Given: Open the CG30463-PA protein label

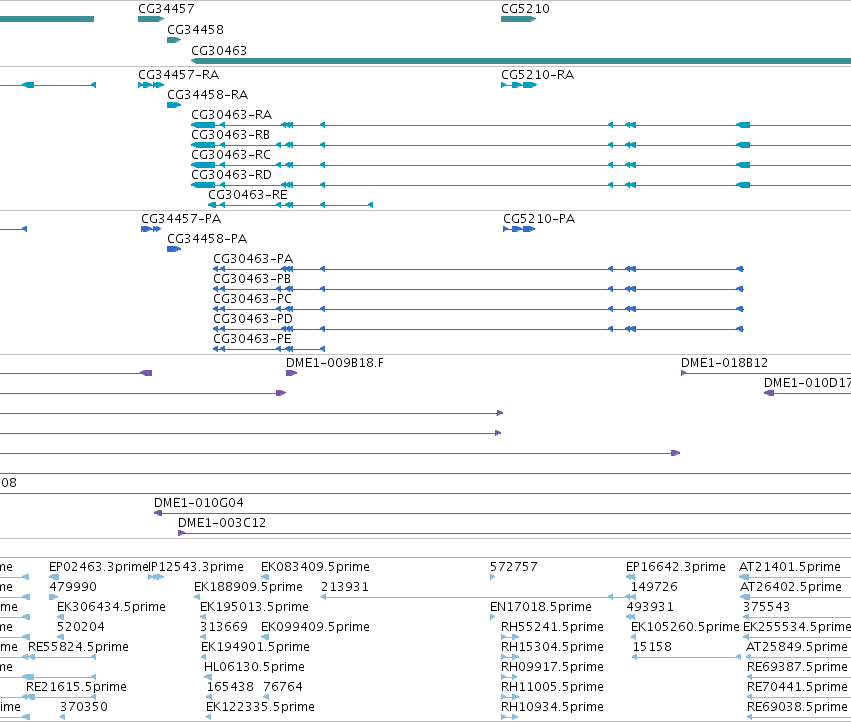Looking at the screenshot, I should click(x=253, y=259).
